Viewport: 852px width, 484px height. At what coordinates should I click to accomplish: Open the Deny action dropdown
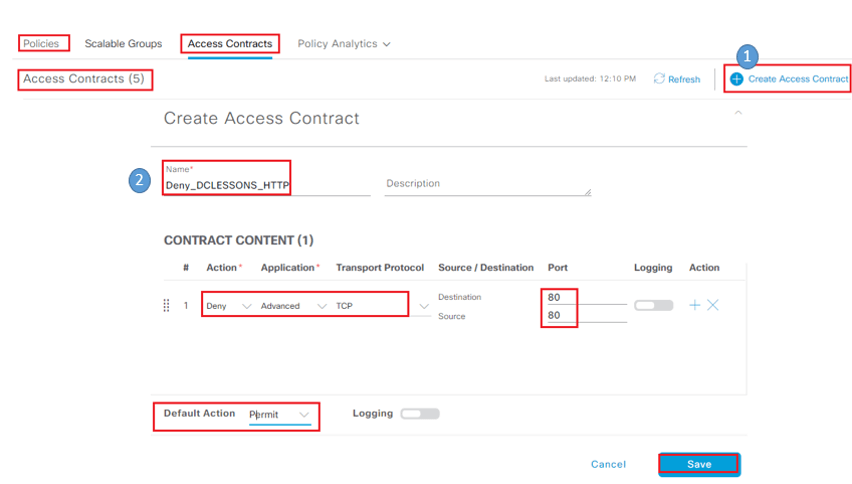pos(229,306)
